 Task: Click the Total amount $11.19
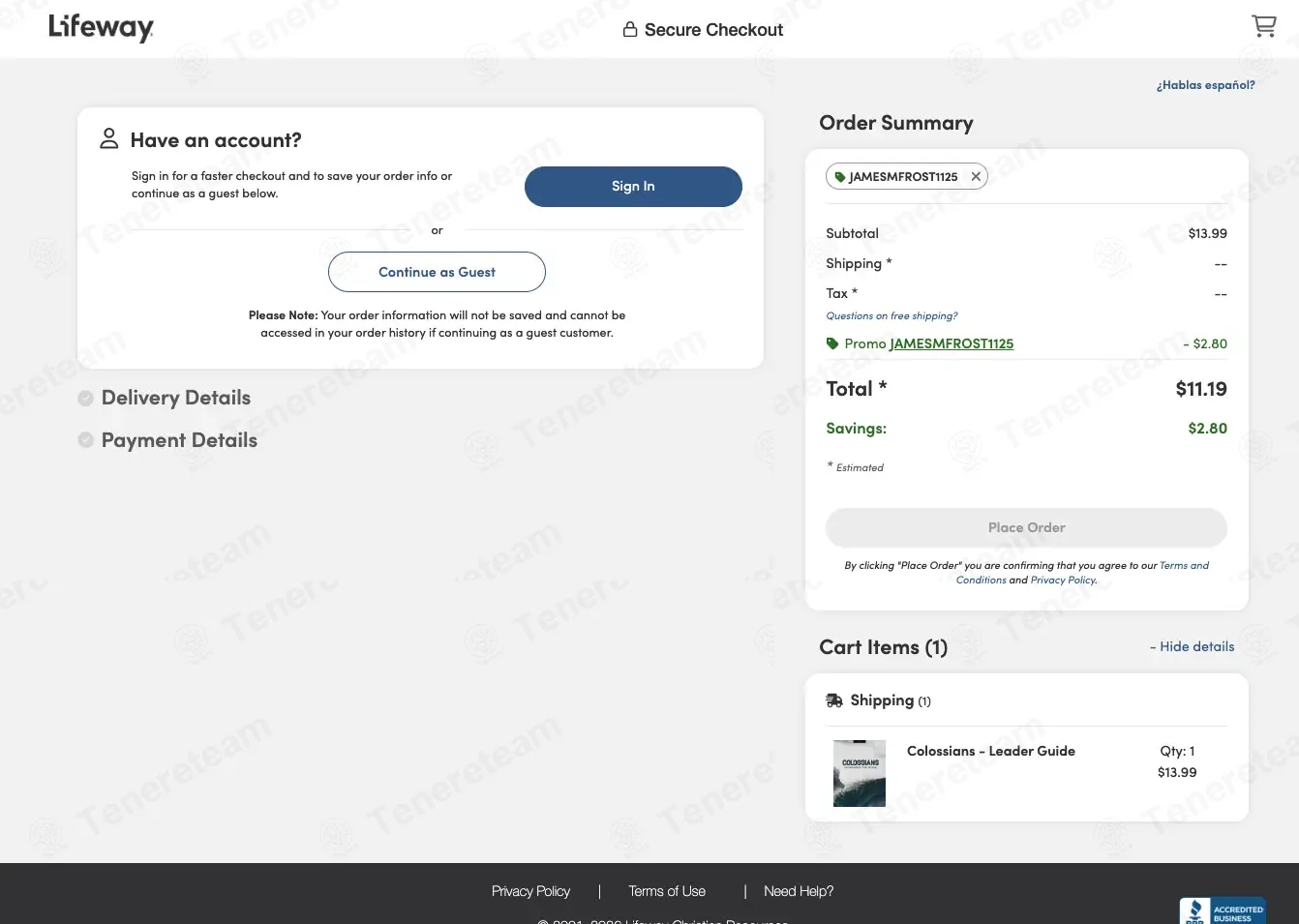click(1201, 389)
